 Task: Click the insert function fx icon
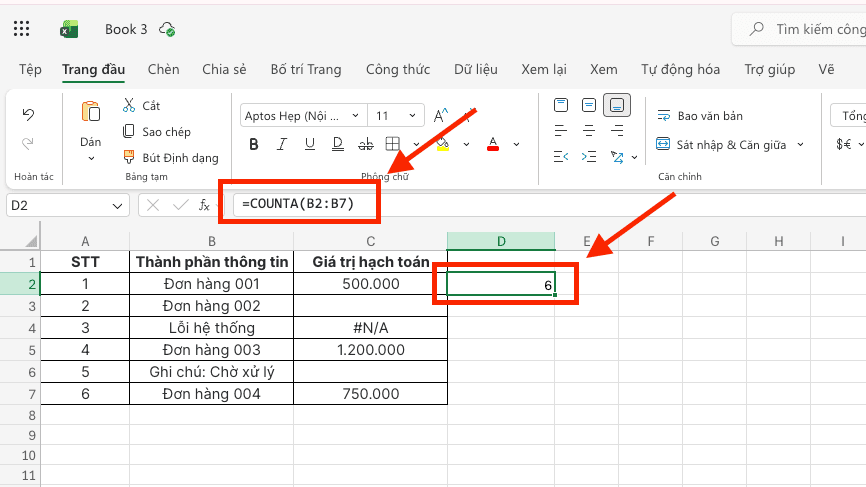coord(204,205)
